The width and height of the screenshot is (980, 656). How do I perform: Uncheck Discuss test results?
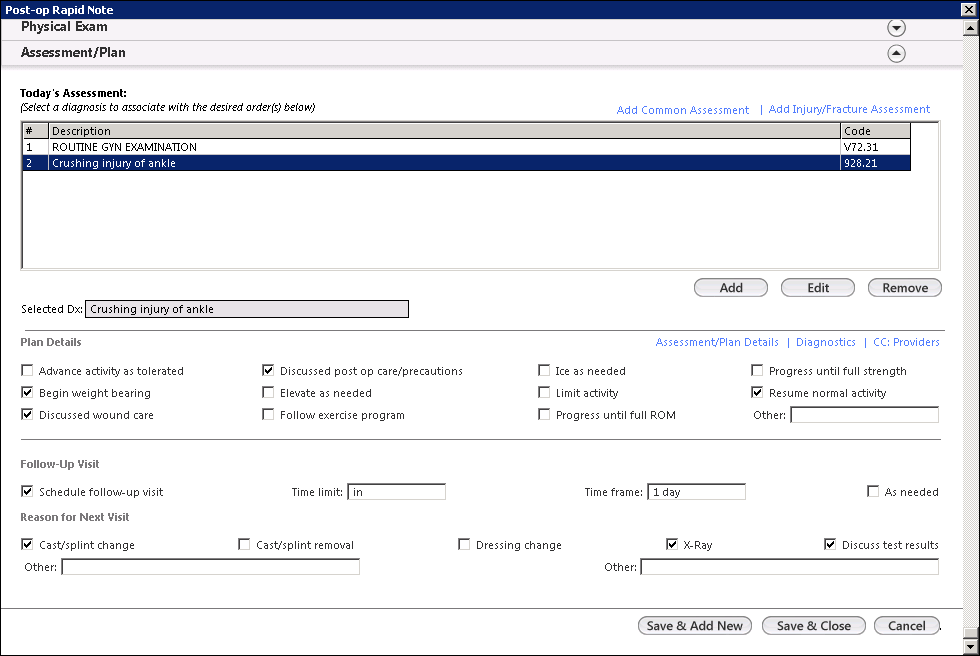[x=830, y=544]
